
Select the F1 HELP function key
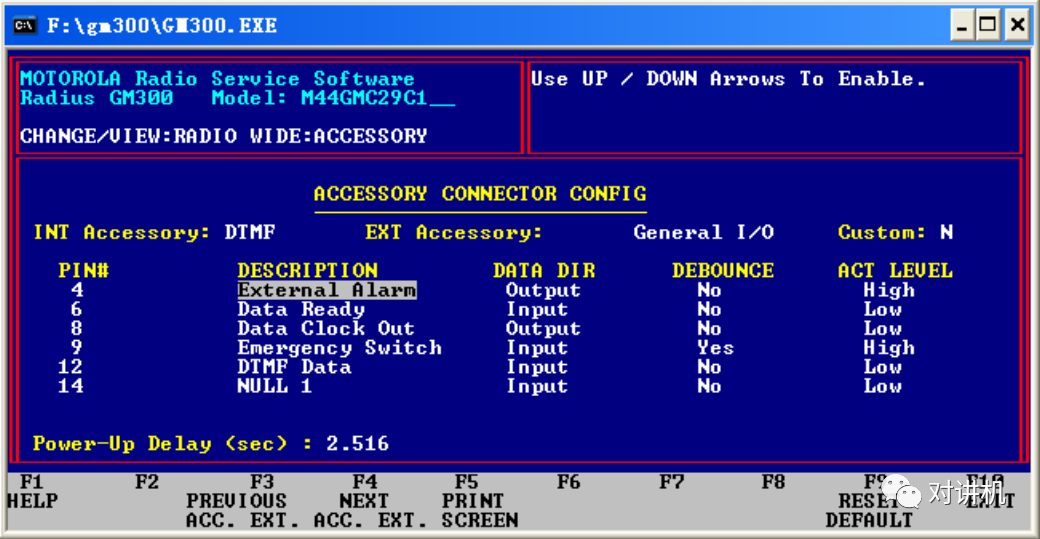pyautogui.click(x=32, y=491)
